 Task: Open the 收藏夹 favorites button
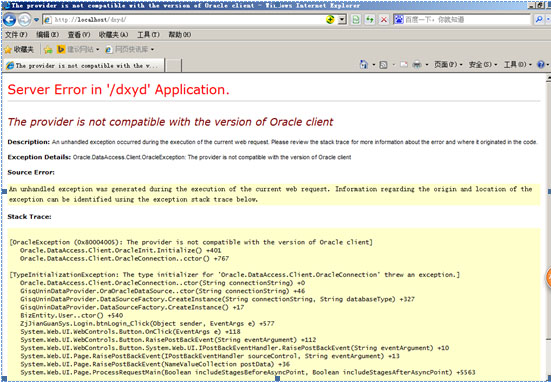coord(19,50)
